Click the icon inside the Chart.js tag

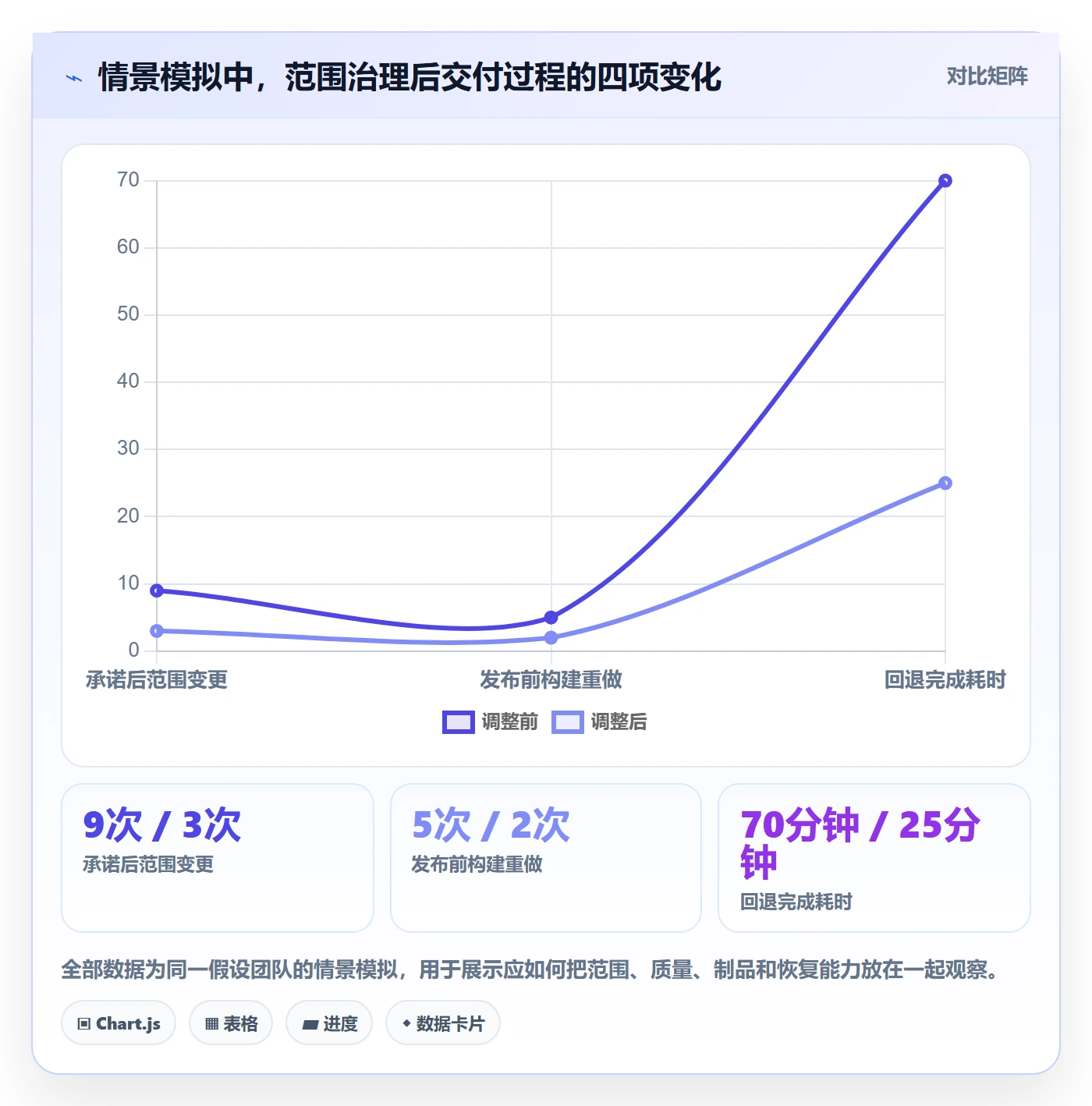[x=84, y=1024]
